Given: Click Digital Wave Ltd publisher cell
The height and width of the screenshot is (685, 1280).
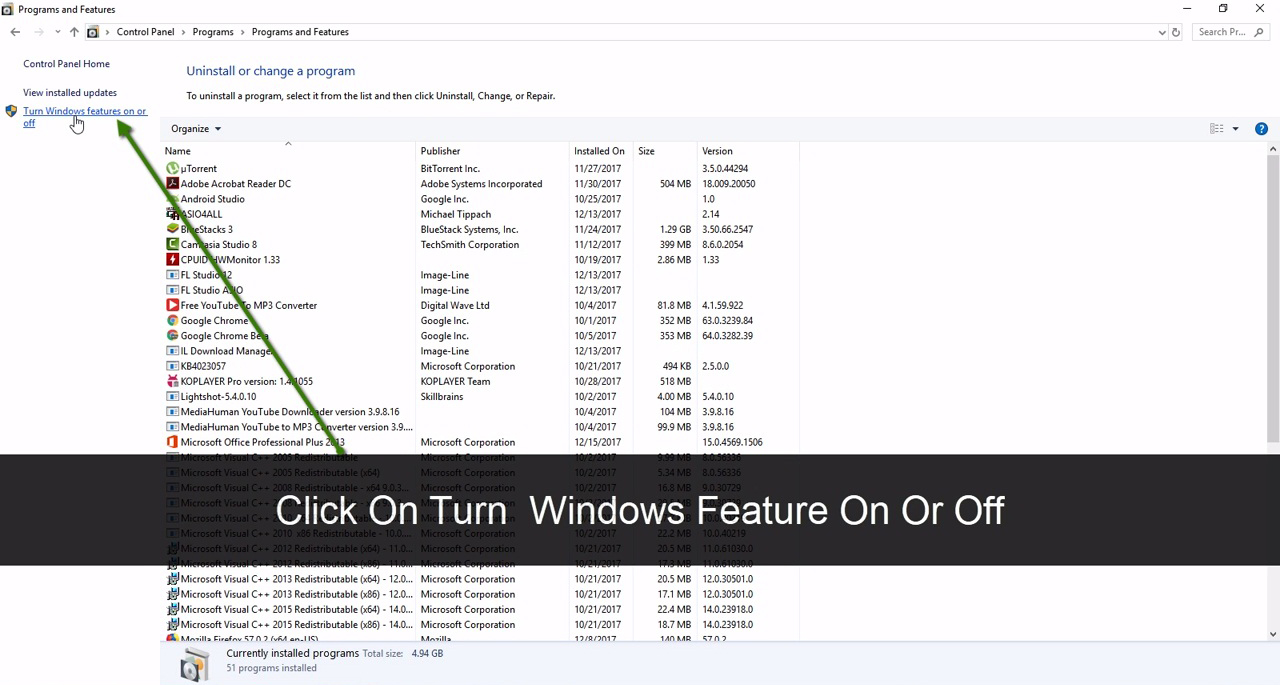Looking at the screenshot, I should pyautogui.click(x=455, y=306).
